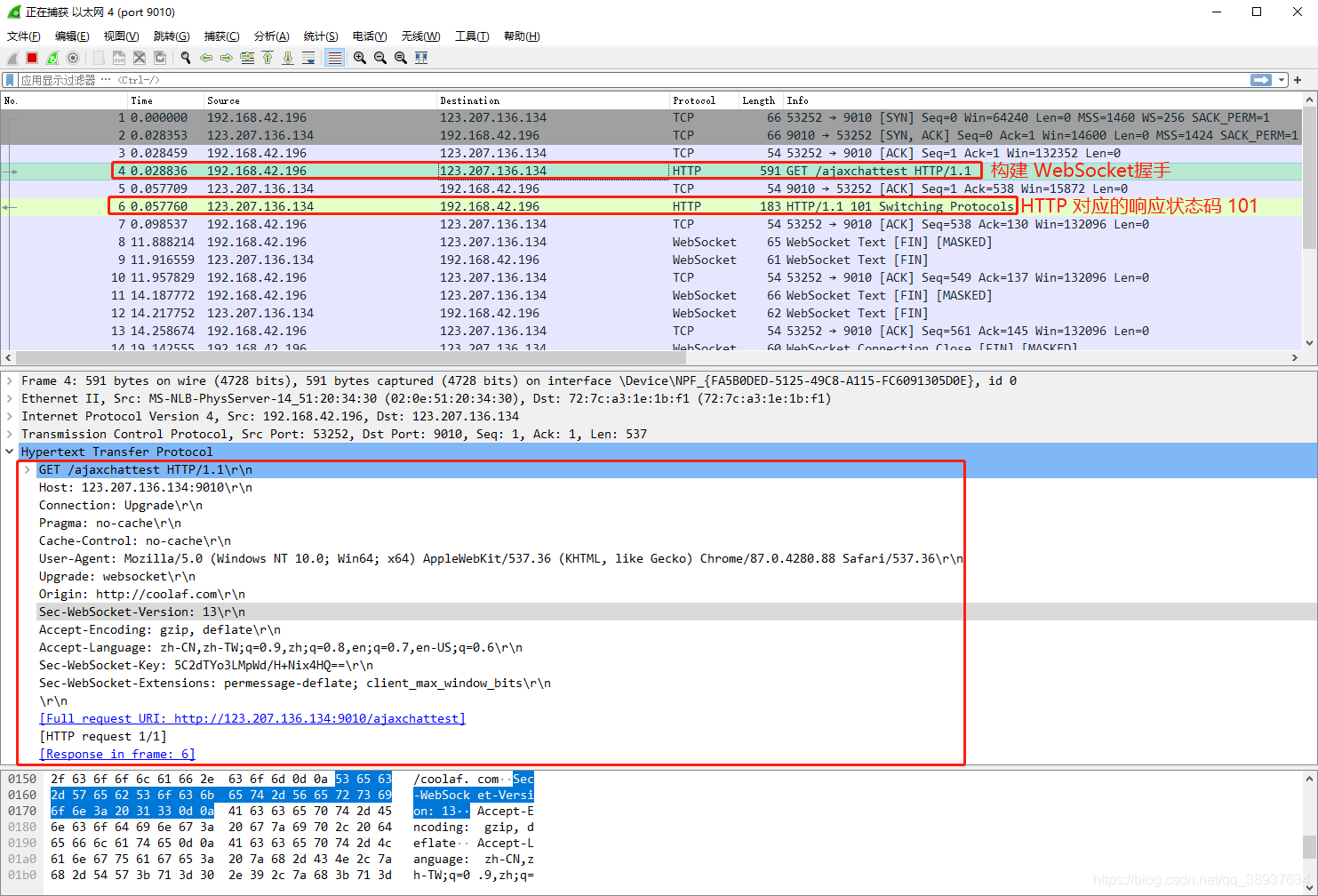The width and height of the screenshot is (1318, 896).
Task: Open capture options with the gear icon
Action: click(x=72, y=57)
